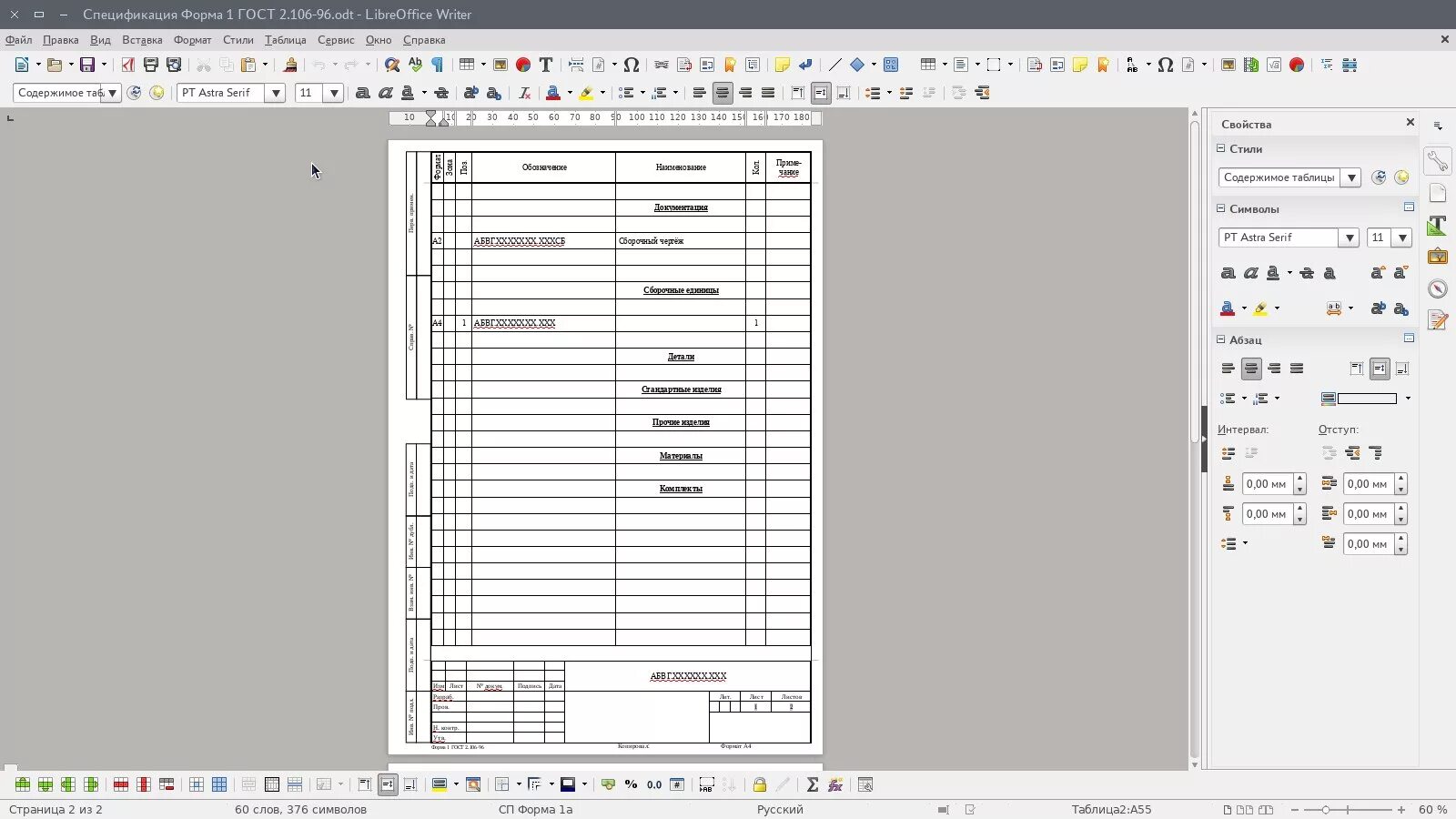
Task: Merge the selected table cells
Action: [x=248, y=784]
